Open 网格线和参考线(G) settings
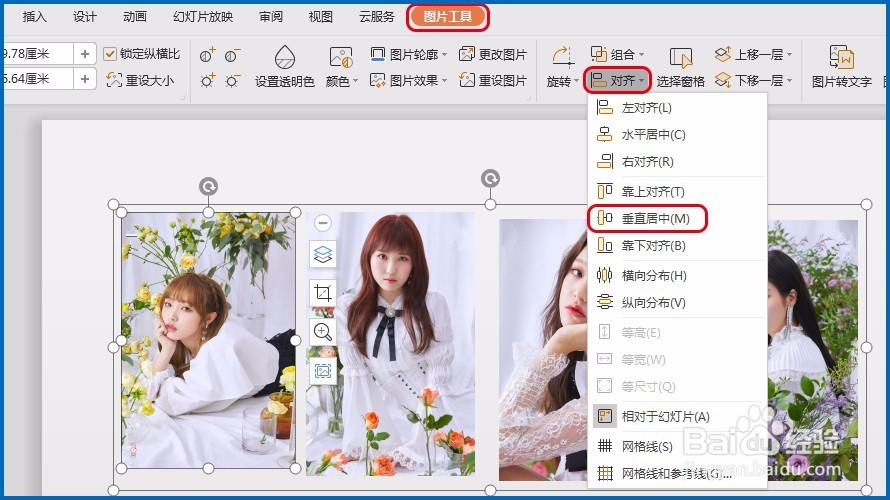The image size is (890, 500). coord(678,473)
